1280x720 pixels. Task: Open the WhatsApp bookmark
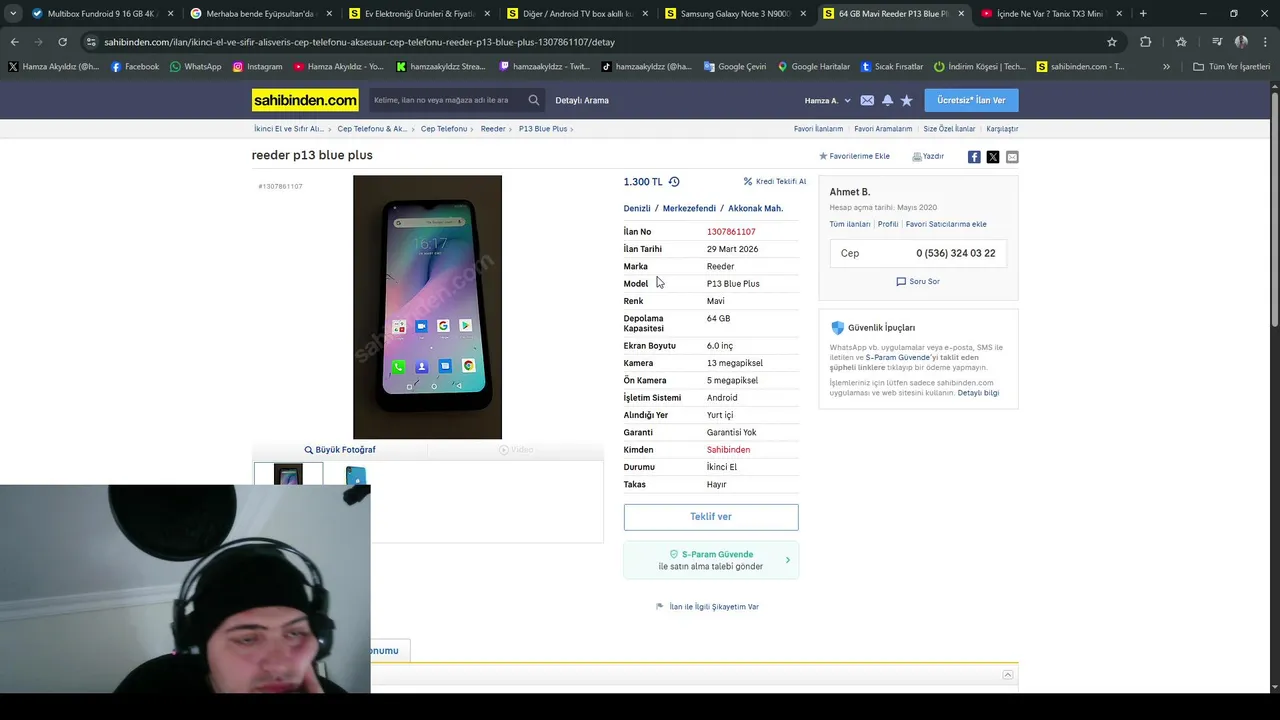coord(196,67)
